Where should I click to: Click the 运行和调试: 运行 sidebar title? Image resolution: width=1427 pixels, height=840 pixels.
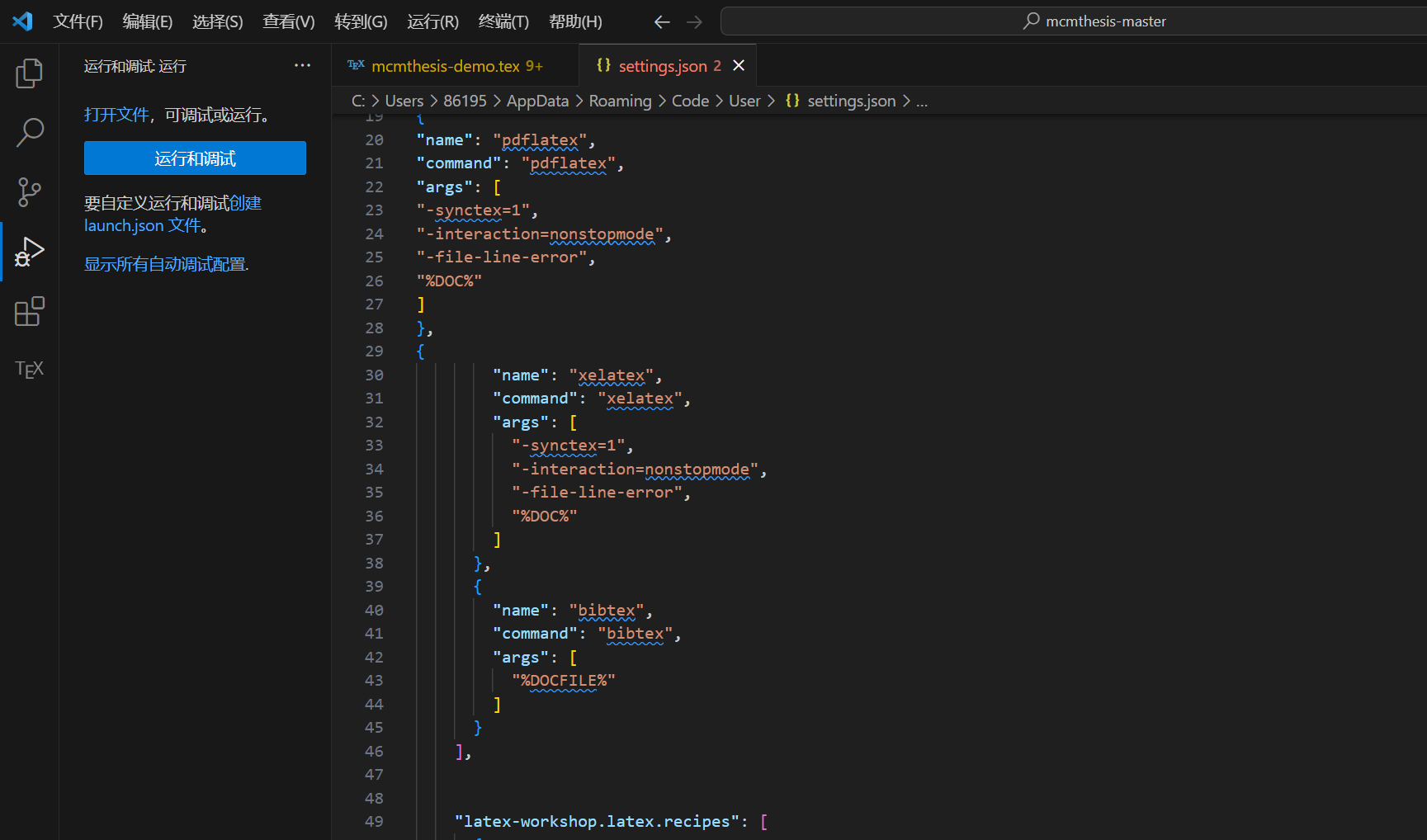click(x=135, y=66)
